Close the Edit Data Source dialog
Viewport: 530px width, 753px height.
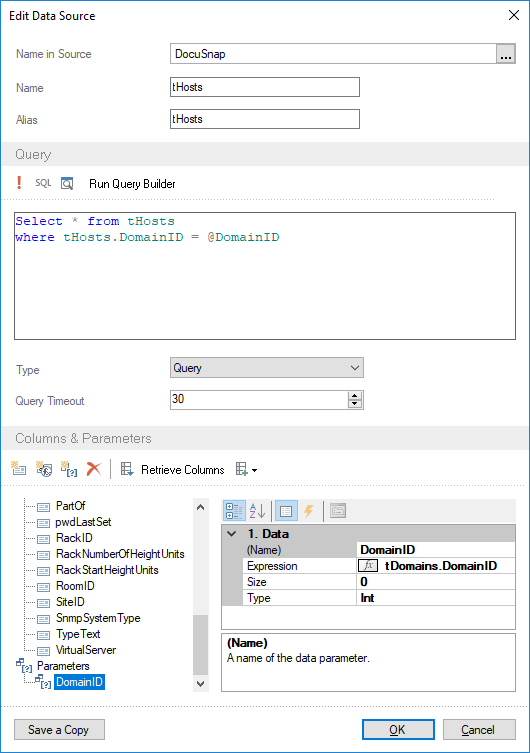click(514, 15)
